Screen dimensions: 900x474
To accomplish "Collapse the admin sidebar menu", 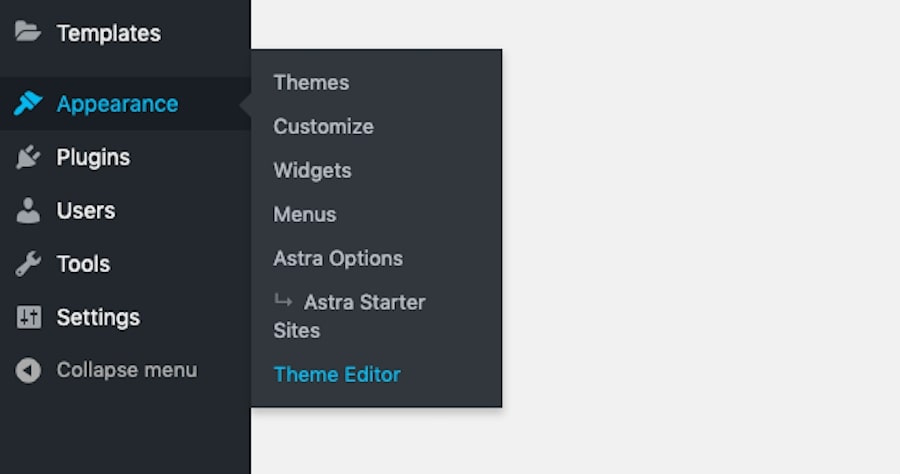I will click(x=126, y=370).
